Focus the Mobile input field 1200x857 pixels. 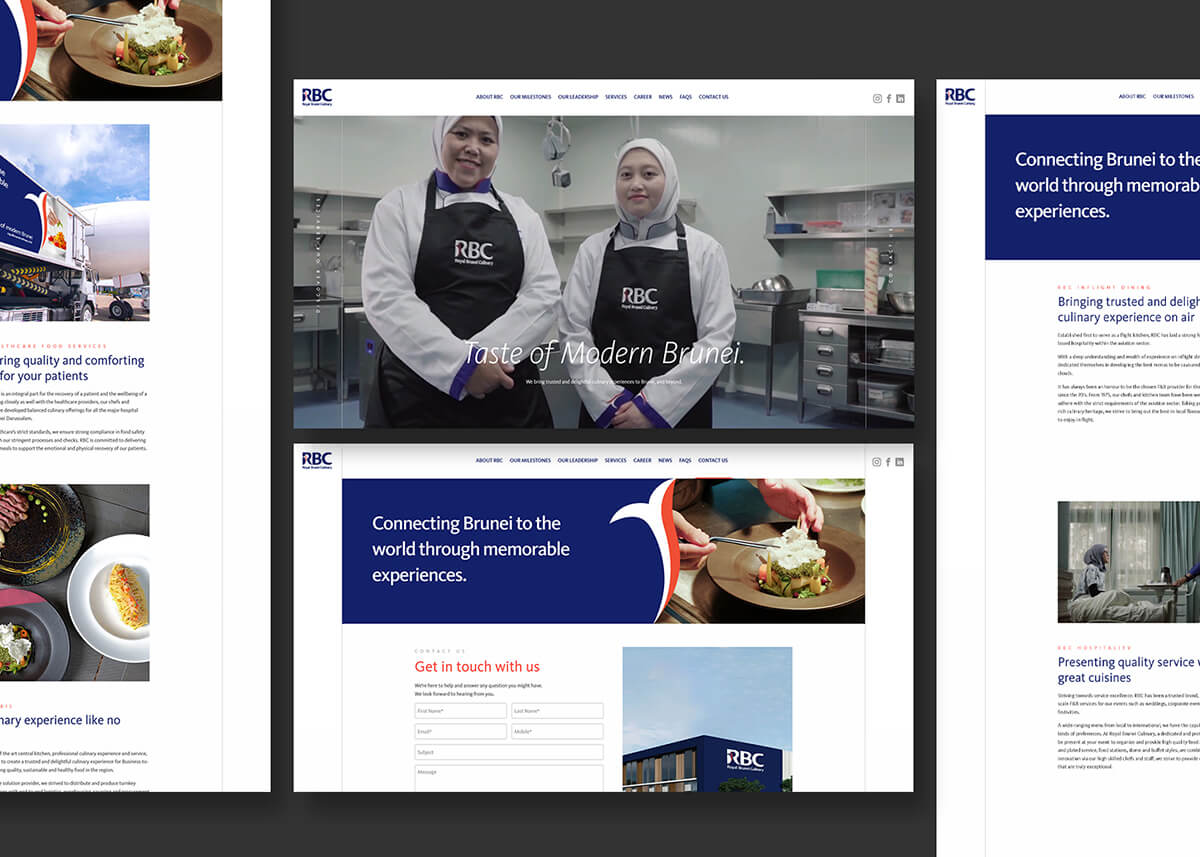557,732
